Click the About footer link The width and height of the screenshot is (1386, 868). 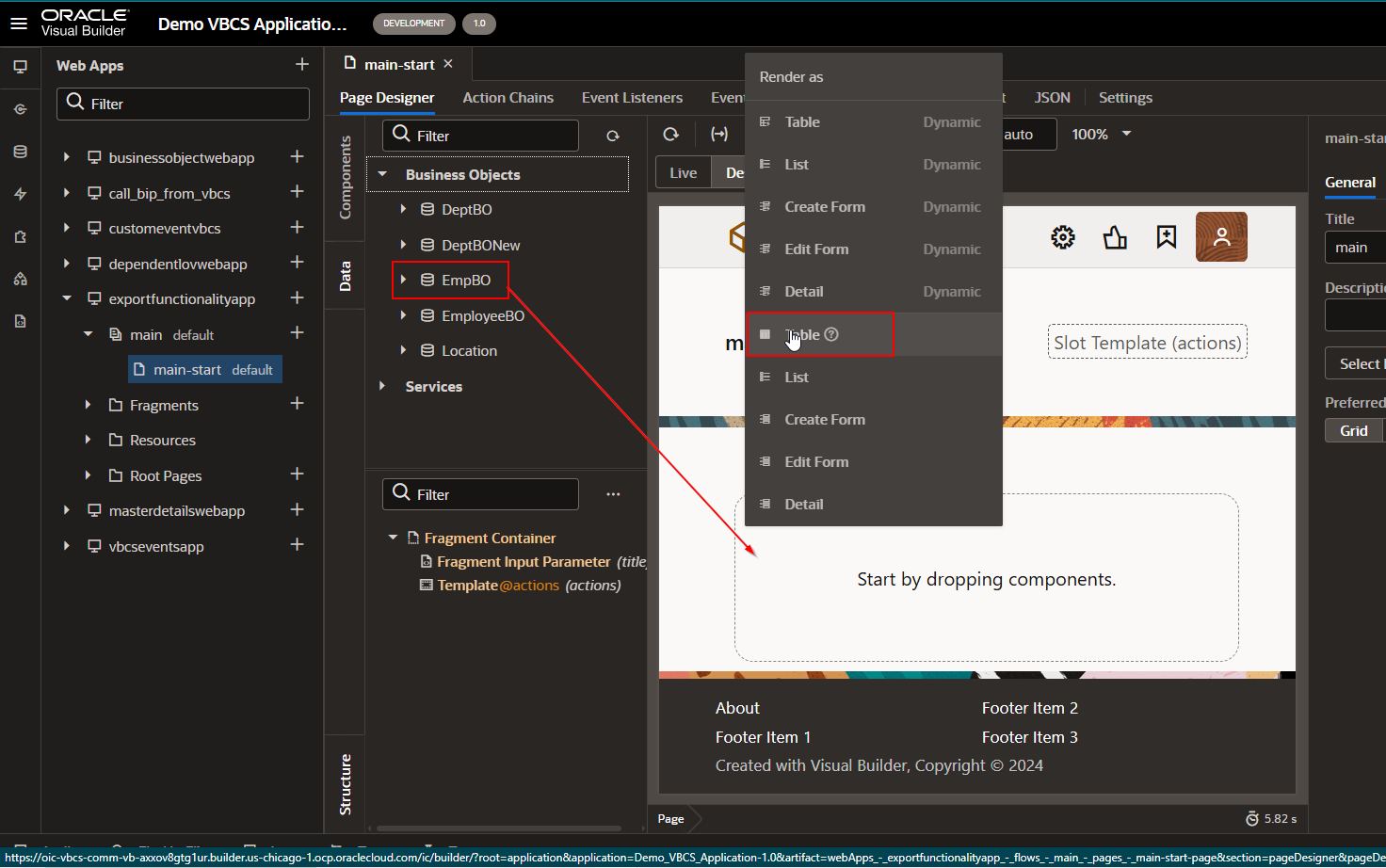tap(737, 708)
